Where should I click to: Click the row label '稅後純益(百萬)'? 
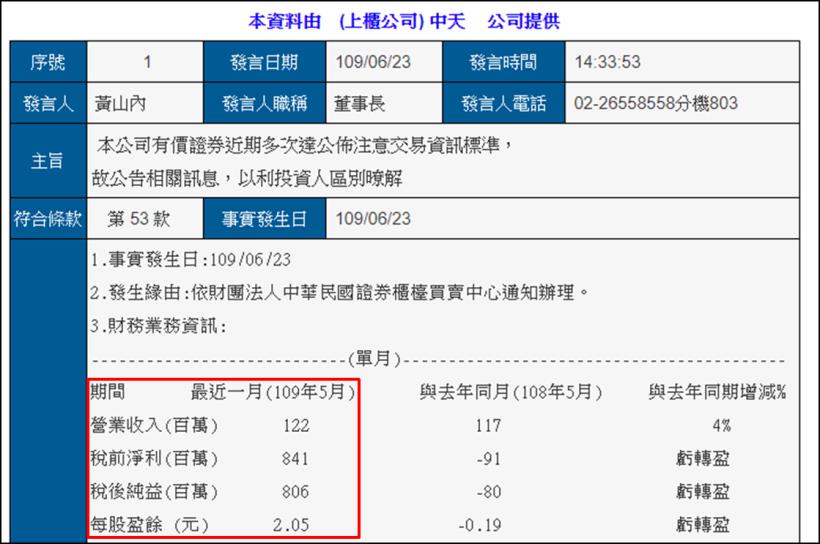click(x=154, y=491)
